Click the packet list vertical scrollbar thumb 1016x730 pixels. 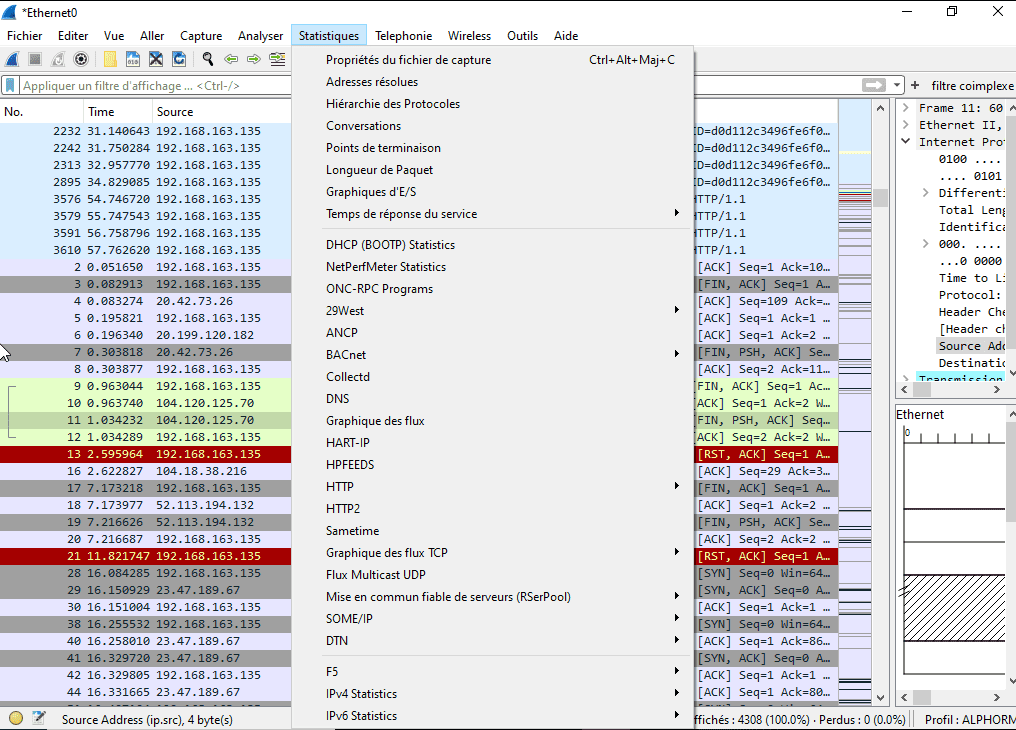pos(880,198)
